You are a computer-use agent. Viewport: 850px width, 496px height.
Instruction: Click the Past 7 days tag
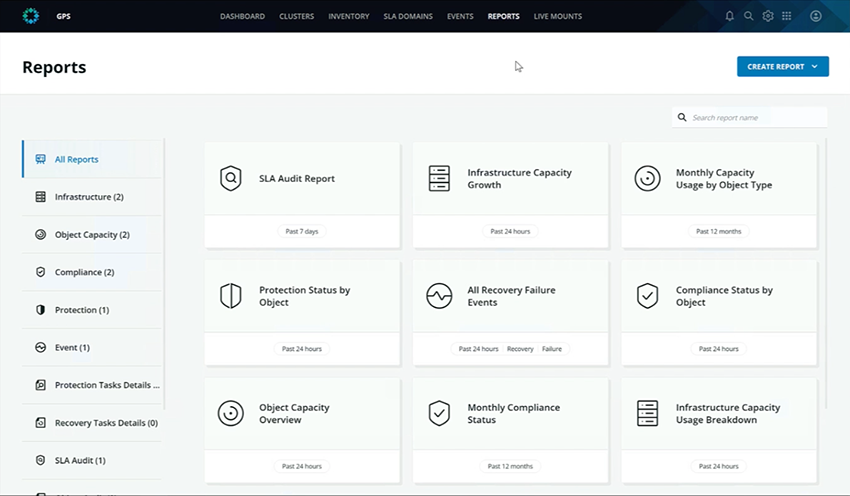(x=302, y=231)
